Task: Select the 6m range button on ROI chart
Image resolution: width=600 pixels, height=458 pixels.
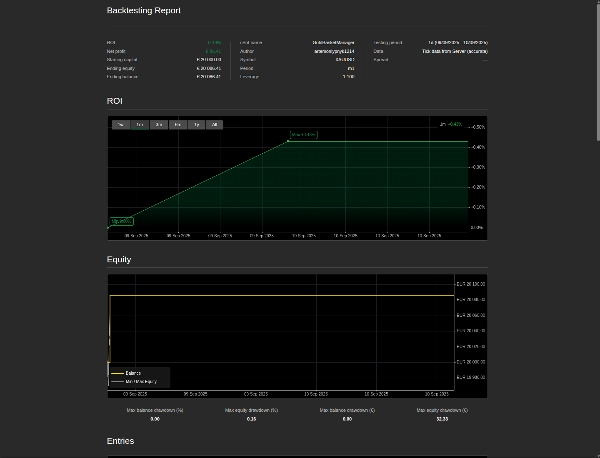Action: pos(178,125)
